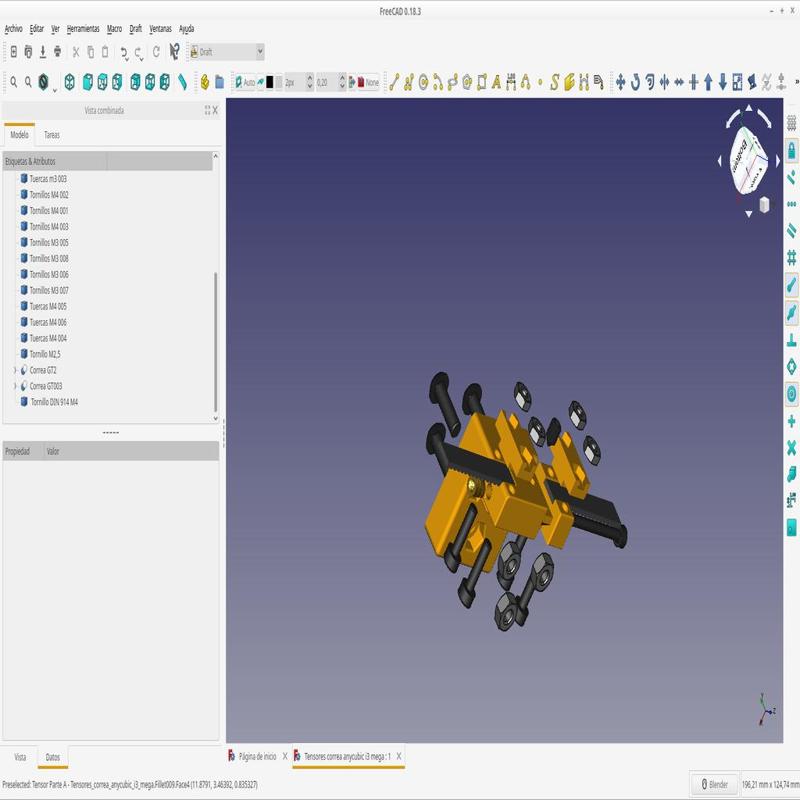This screenshot has height=800, width=800.
Task: Create a Part with yellow part icon
Action: [x=205, y=82]
